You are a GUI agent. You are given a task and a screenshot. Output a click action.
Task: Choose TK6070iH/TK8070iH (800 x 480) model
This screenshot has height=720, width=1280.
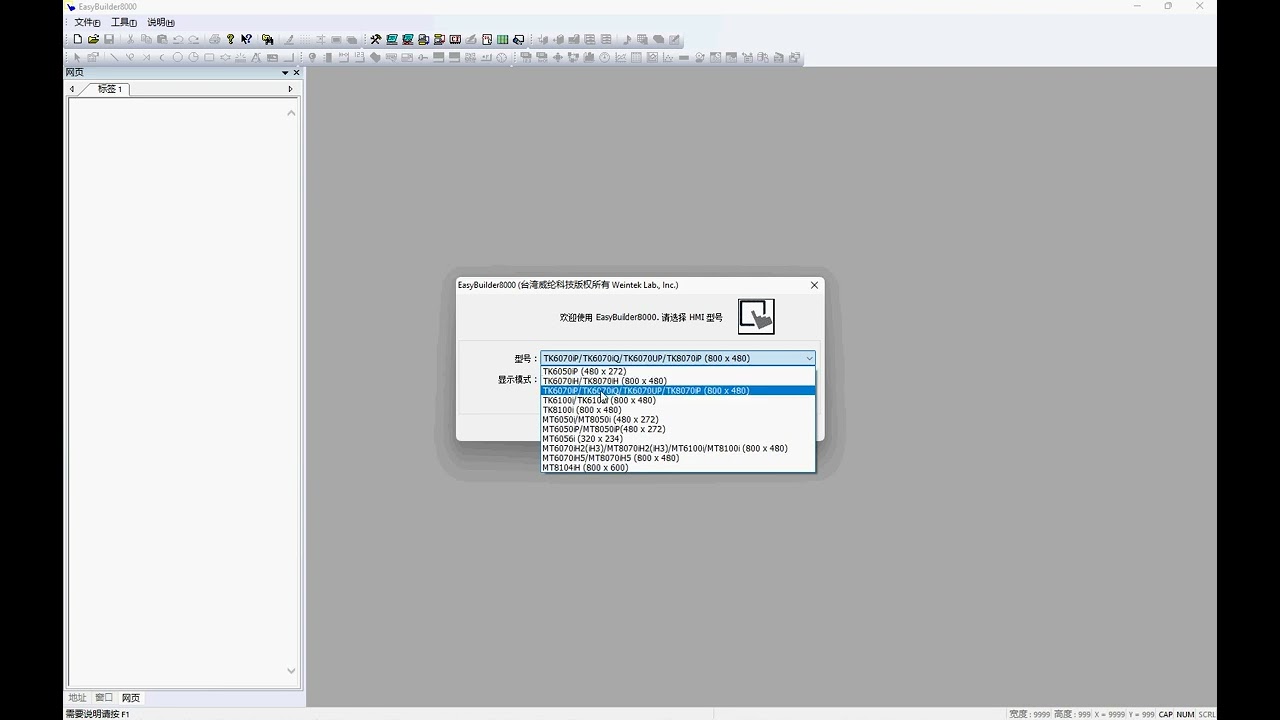678,381
